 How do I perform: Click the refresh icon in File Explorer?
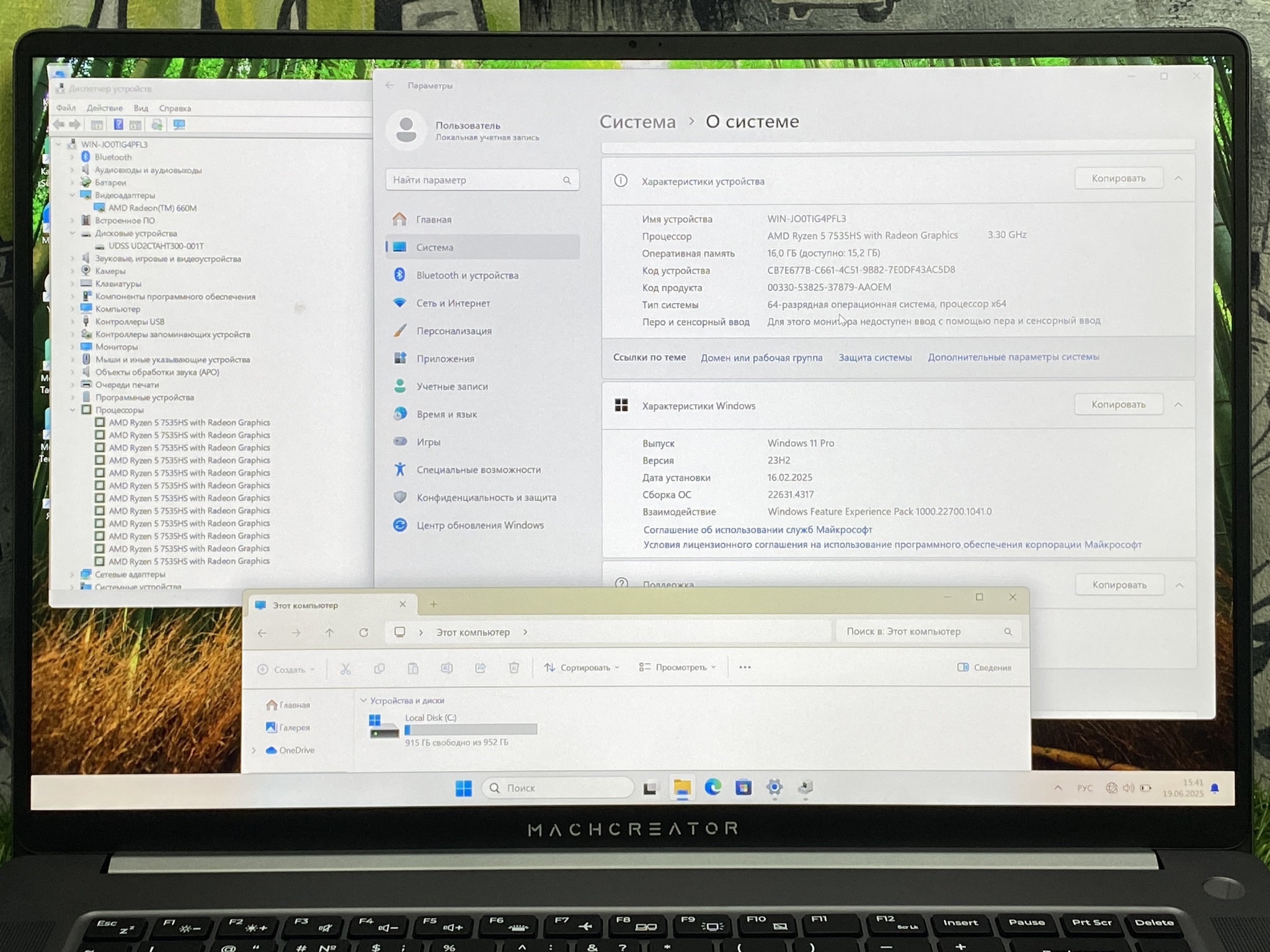[363, 632]
